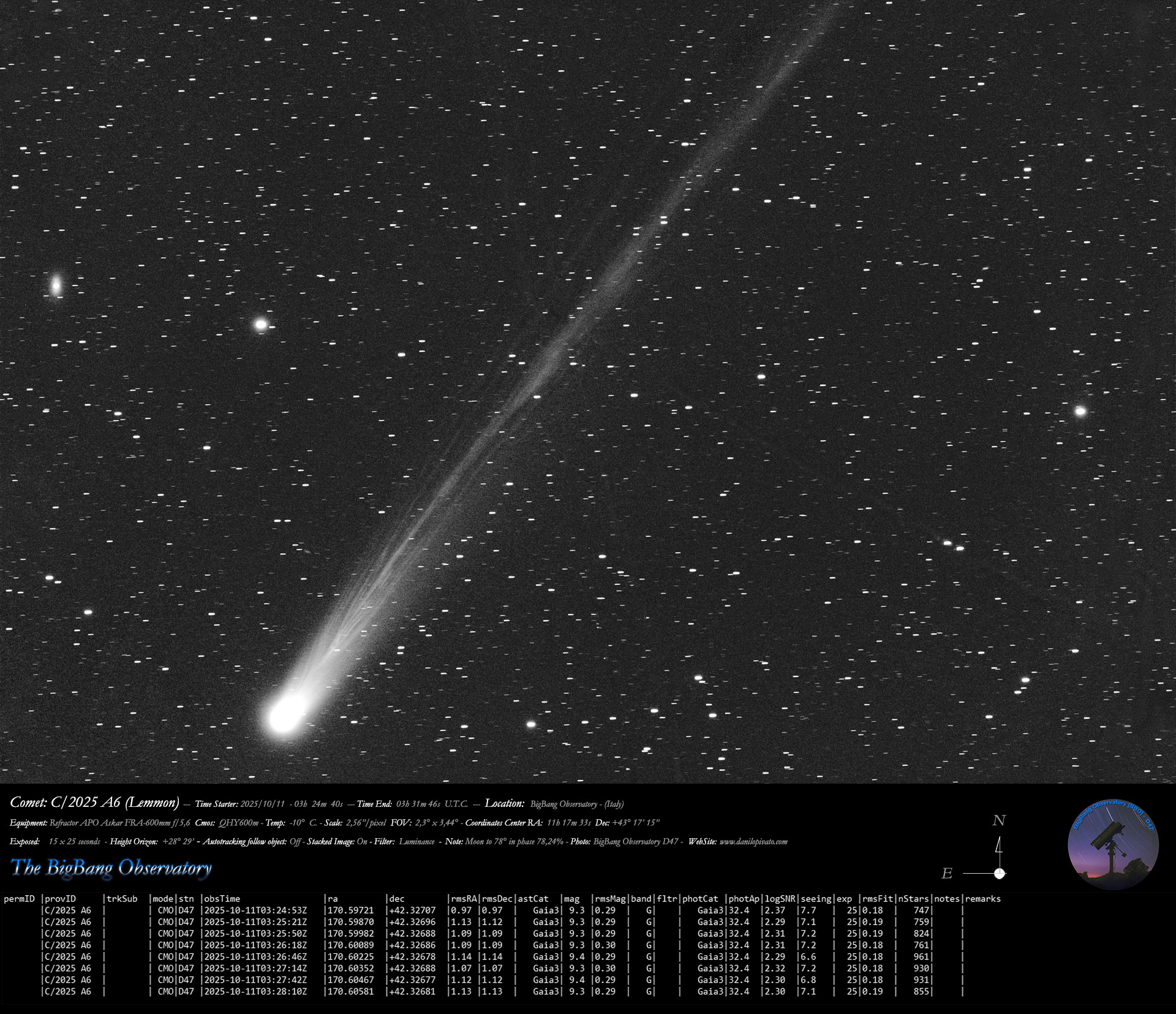The height and width of the screenshot is (1014, 1176).
Task: Select the ra value 170.60581
Action: point(351,991)
